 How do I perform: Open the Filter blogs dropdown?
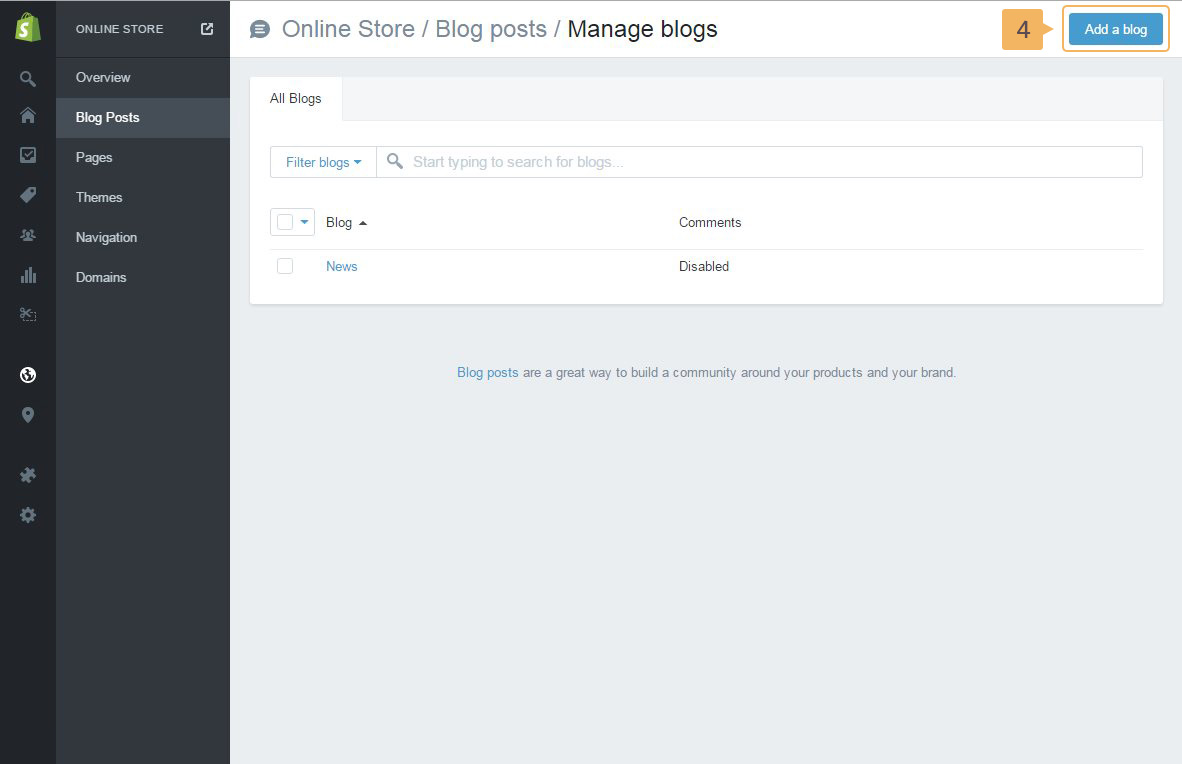click(323, 162)
